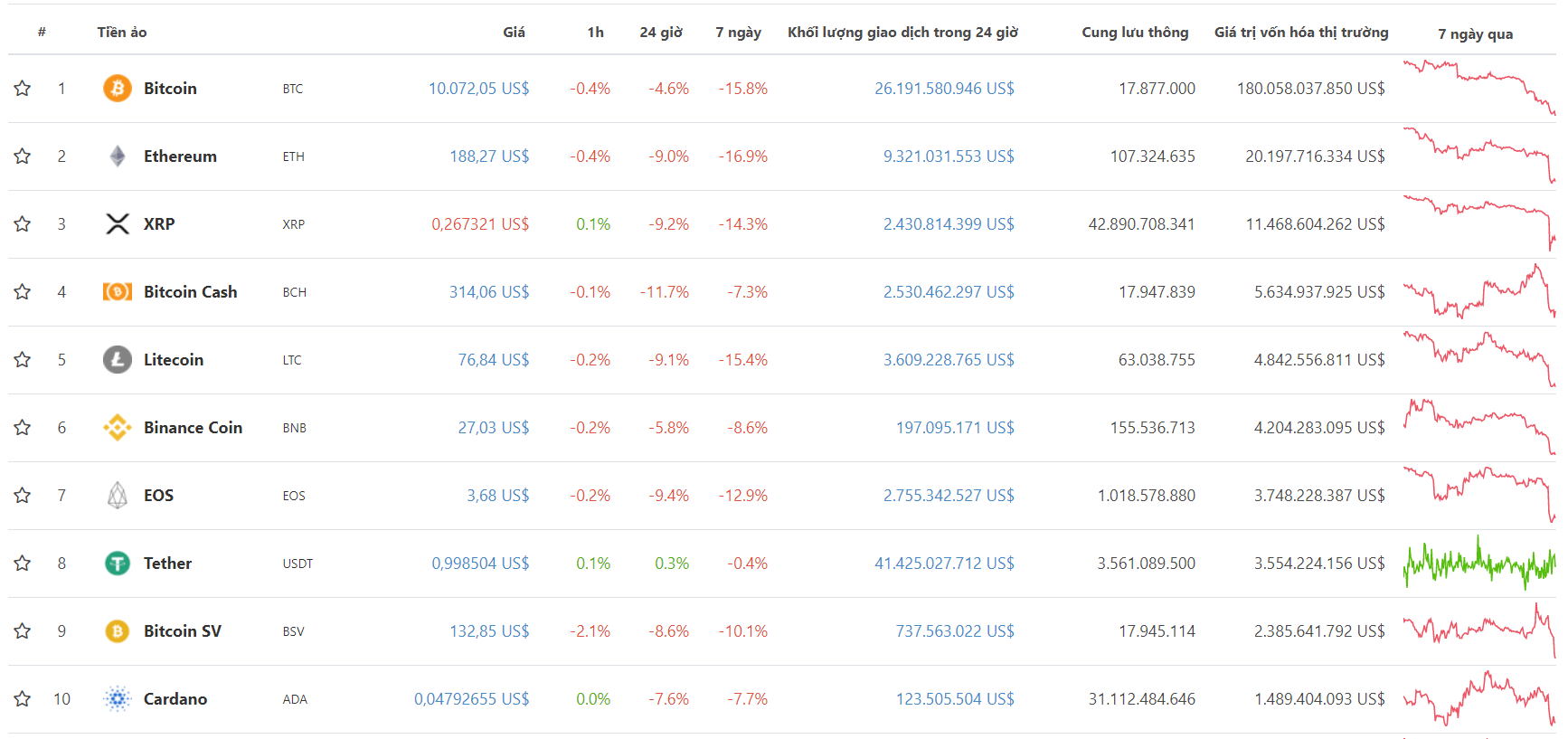Sort by Giá price column header
1568x739 pixels.
tap(514, 33)
